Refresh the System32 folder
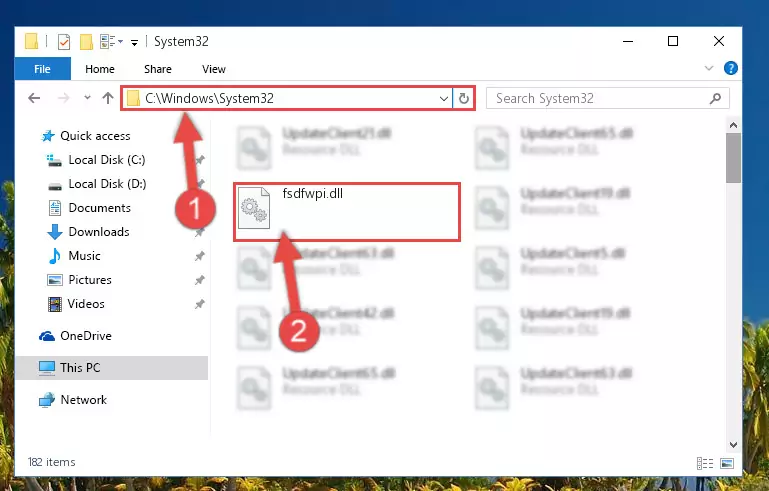Viewport: 769px width, 491px height. (463, 99)
